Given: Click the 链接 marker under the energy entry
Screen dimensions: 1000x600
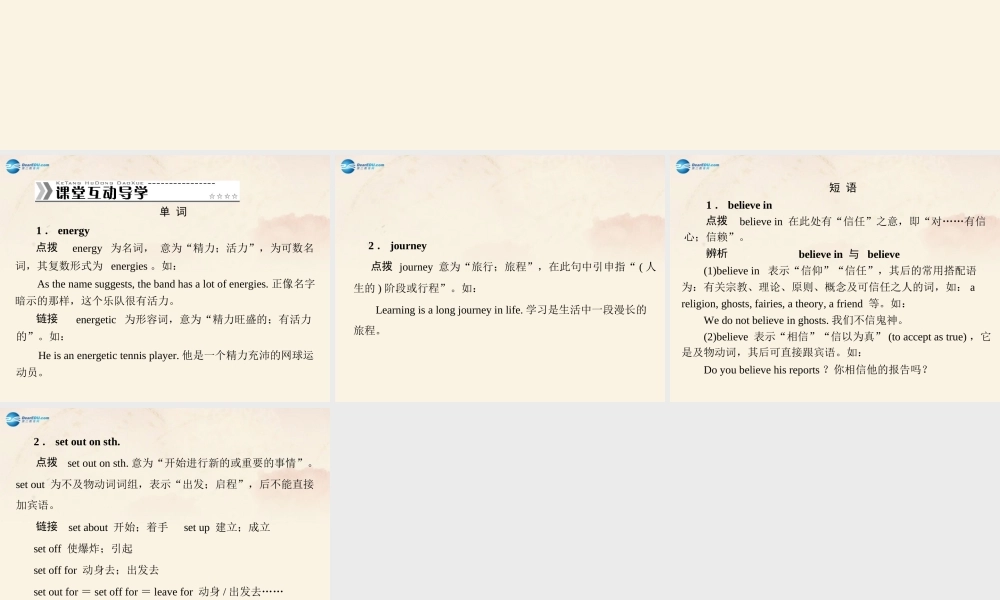Looking at the screenshot, I should click(x=46, y=319).
